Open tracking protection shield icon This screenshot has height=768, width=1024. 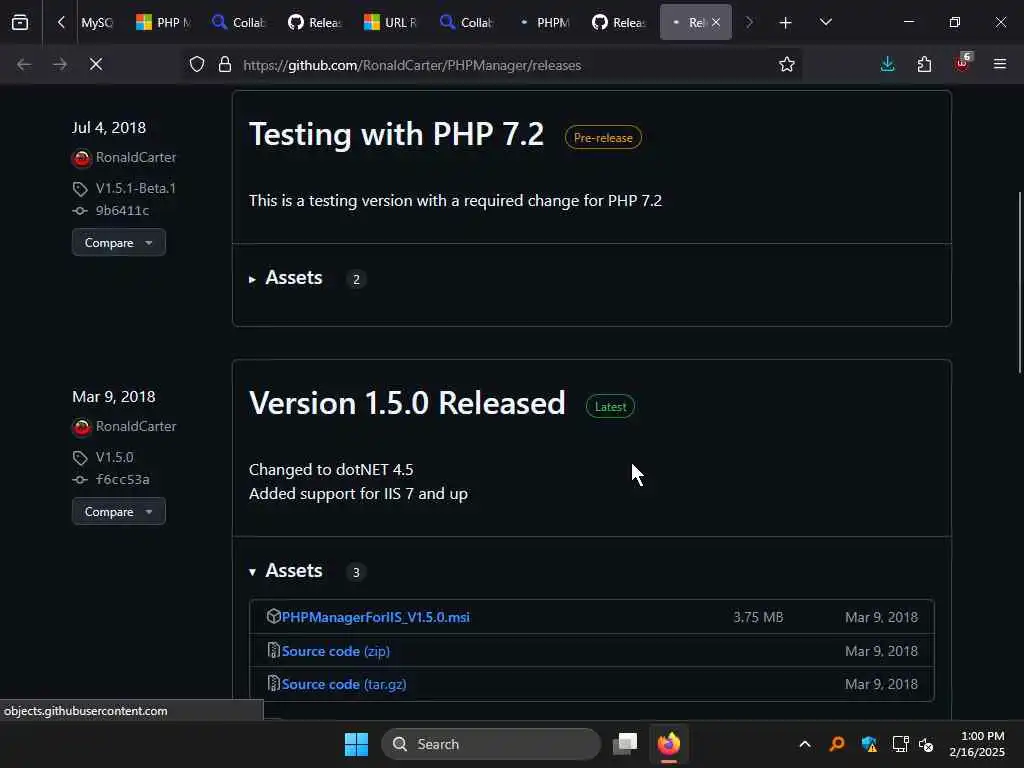click(x=197, y=65)
